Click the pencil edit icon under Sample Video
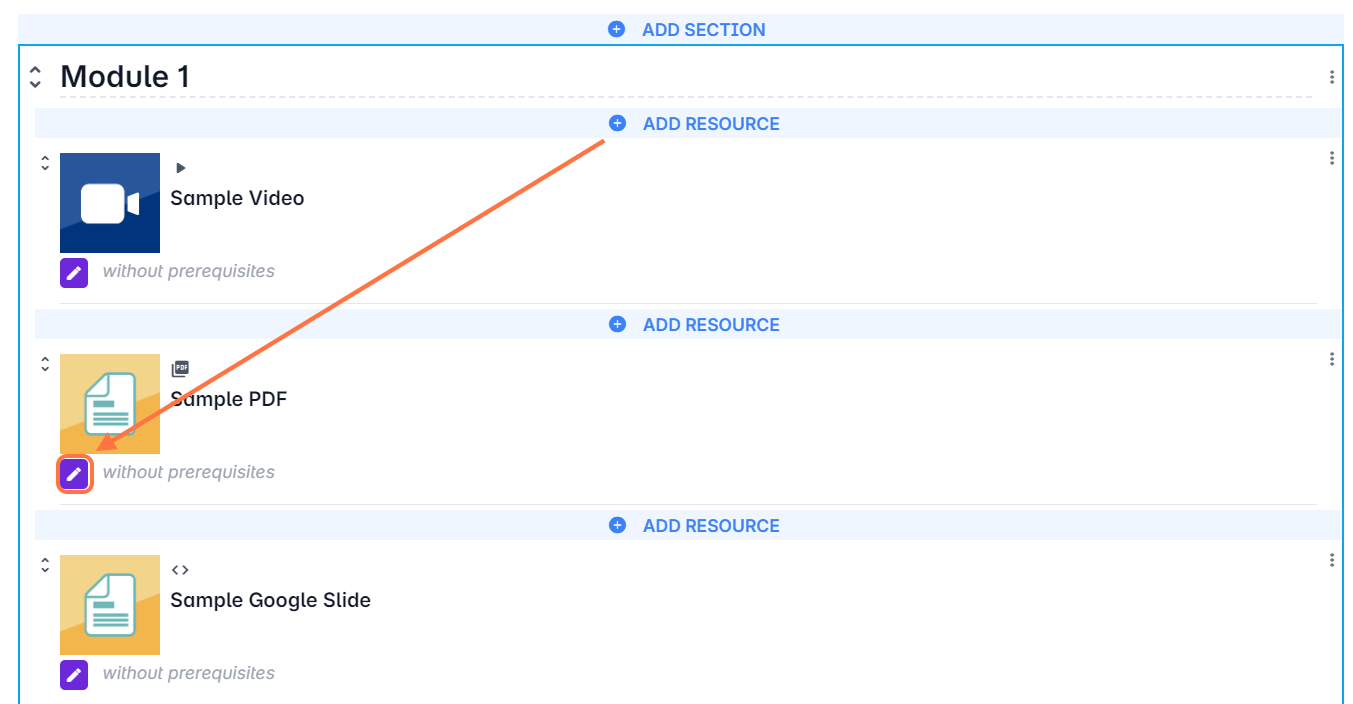 74,272
